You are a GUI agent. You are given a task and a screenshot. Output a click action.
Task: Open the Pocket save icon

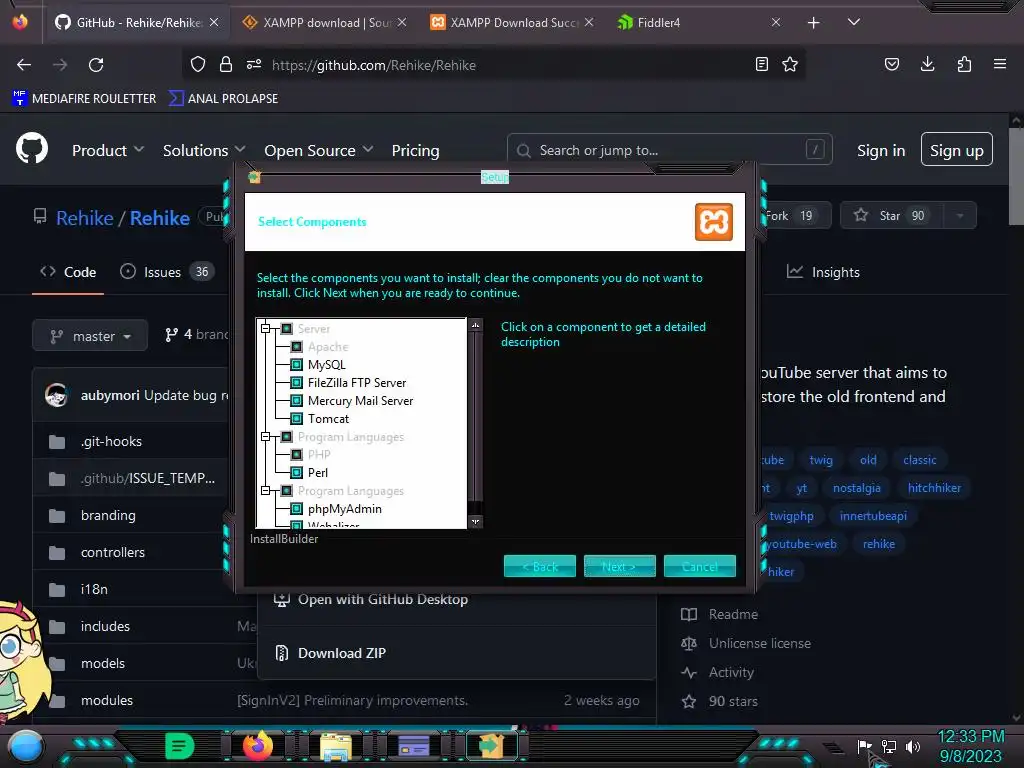891,64
